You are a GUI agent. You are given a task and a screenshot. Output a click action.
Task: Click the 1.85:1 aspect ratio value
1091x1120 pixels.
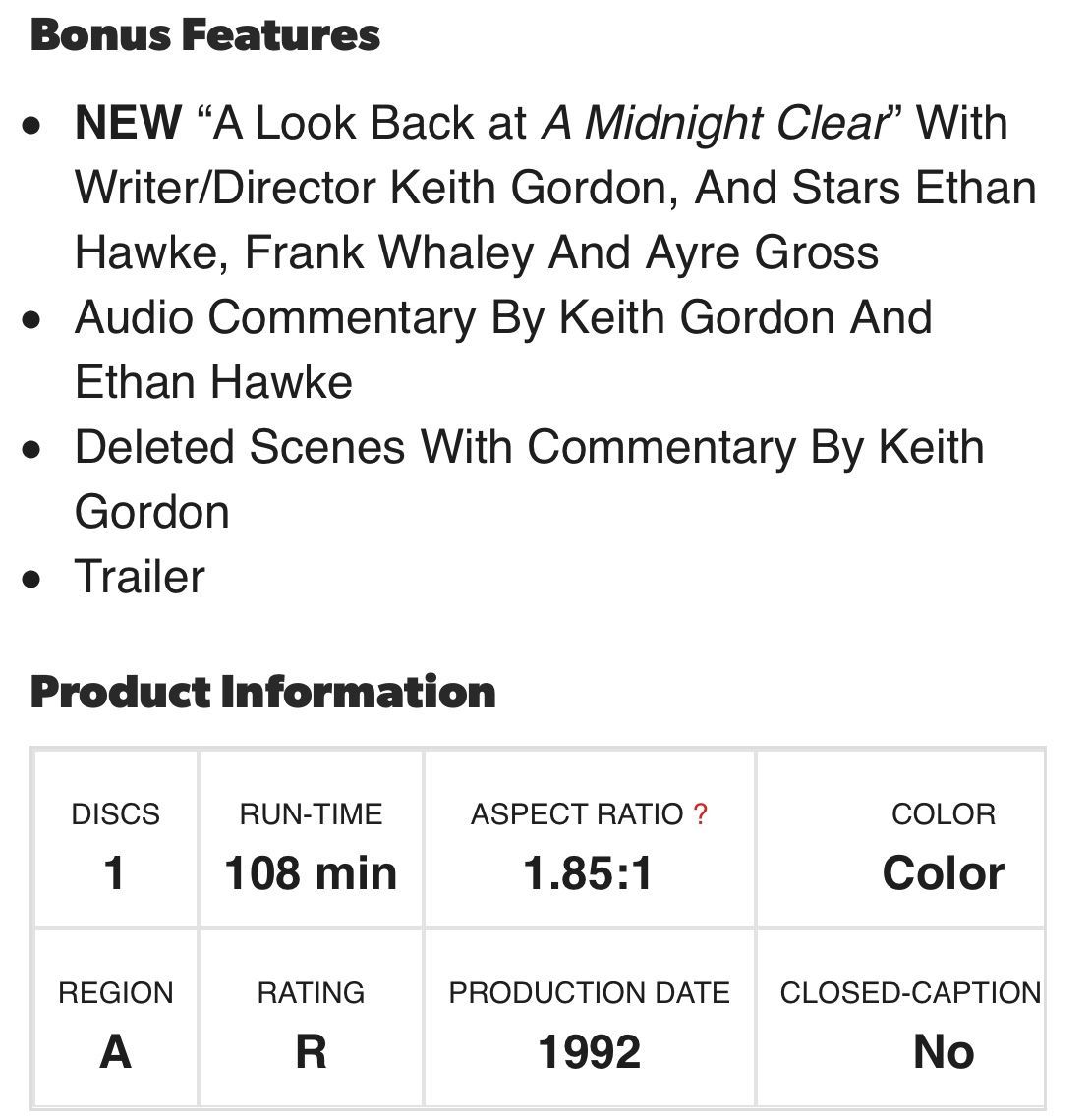click(x=589, y=872)
